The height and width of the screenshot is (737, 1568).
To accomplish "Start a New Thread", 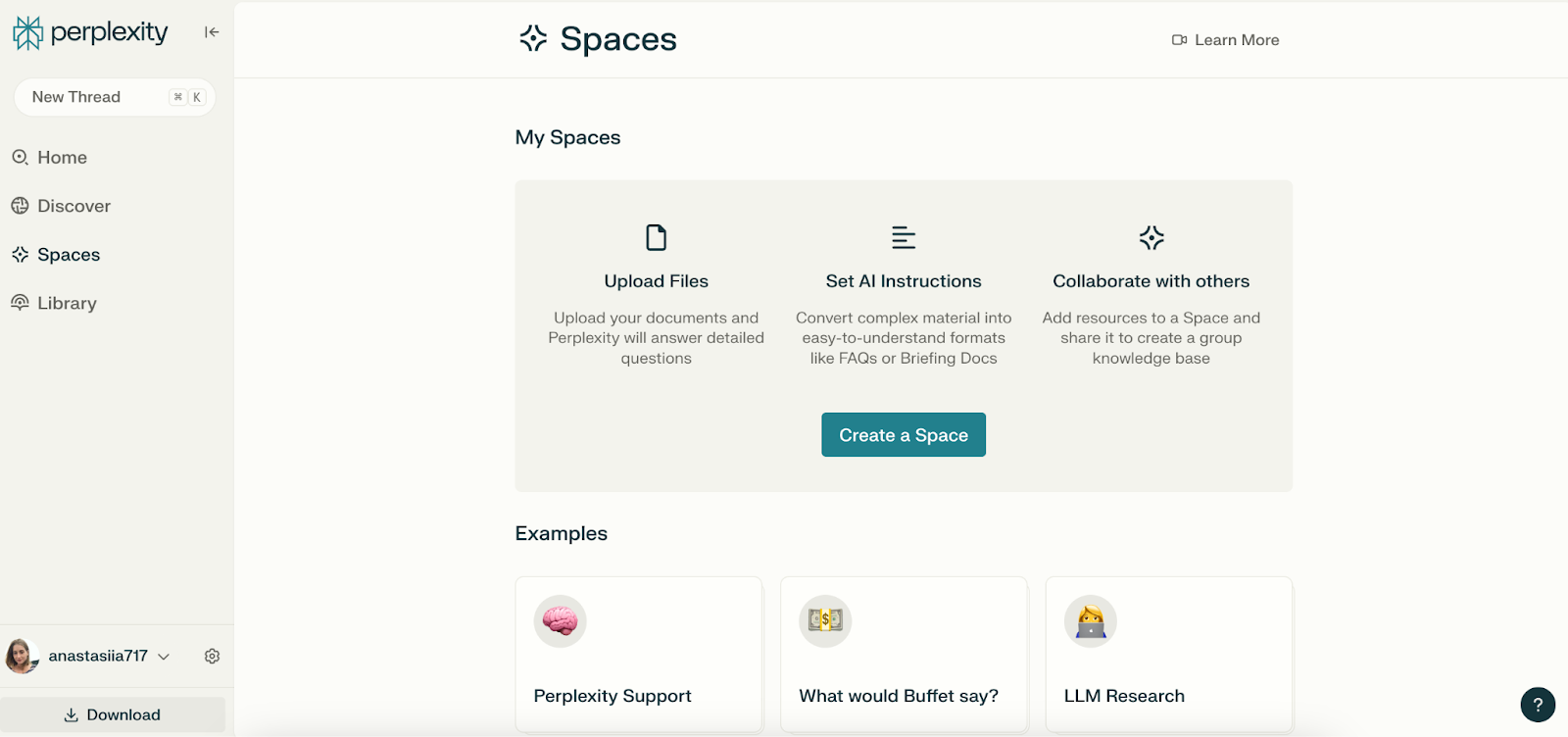I will click(115, 97).
